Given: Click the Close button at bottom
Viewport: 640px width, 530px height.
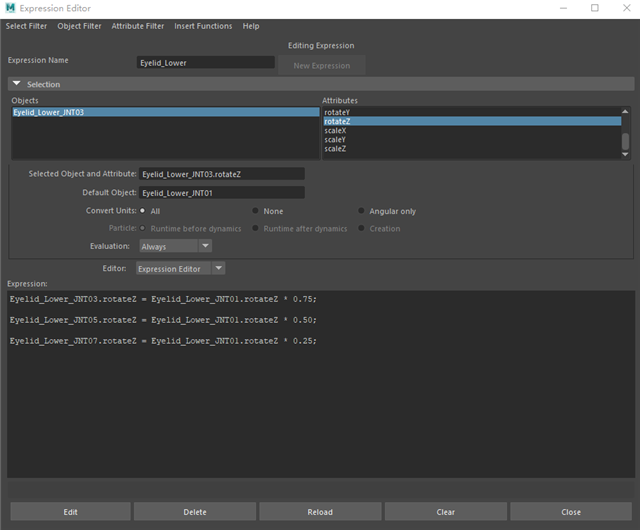Looking at the screenshot, I should click(571, 512).
